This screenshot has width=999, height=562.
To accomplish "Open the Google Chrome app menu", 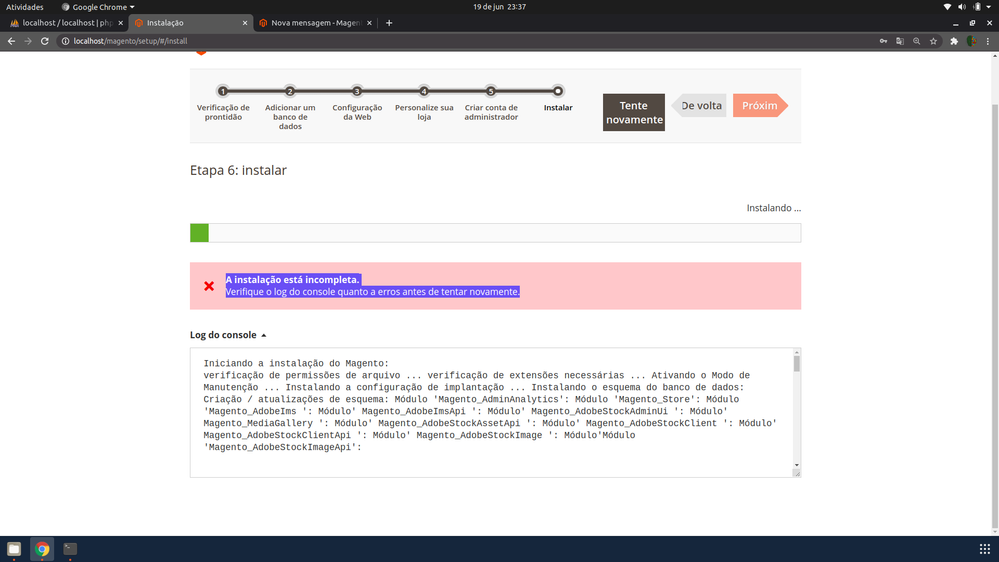I will 98,7.
